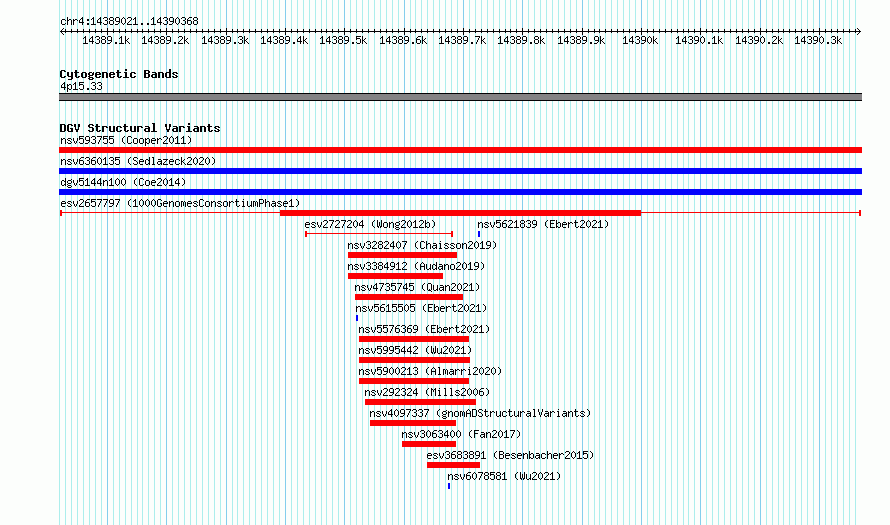This screenshot has height=525, width=890.
Task: Click the nsv593755 (Cooper2011) red variant bar
Action: tap(460, 150)
